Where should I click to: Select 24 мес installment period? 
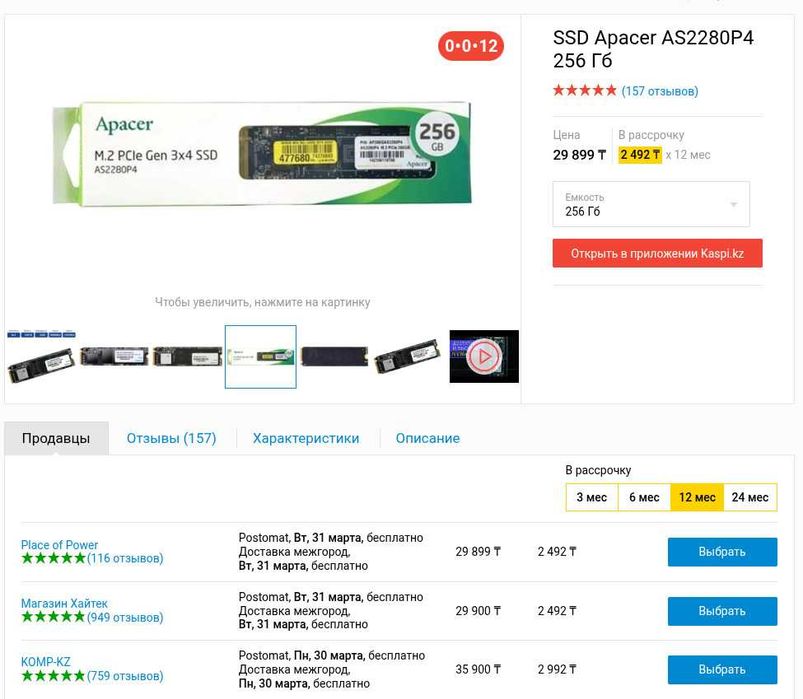[750, 497]
